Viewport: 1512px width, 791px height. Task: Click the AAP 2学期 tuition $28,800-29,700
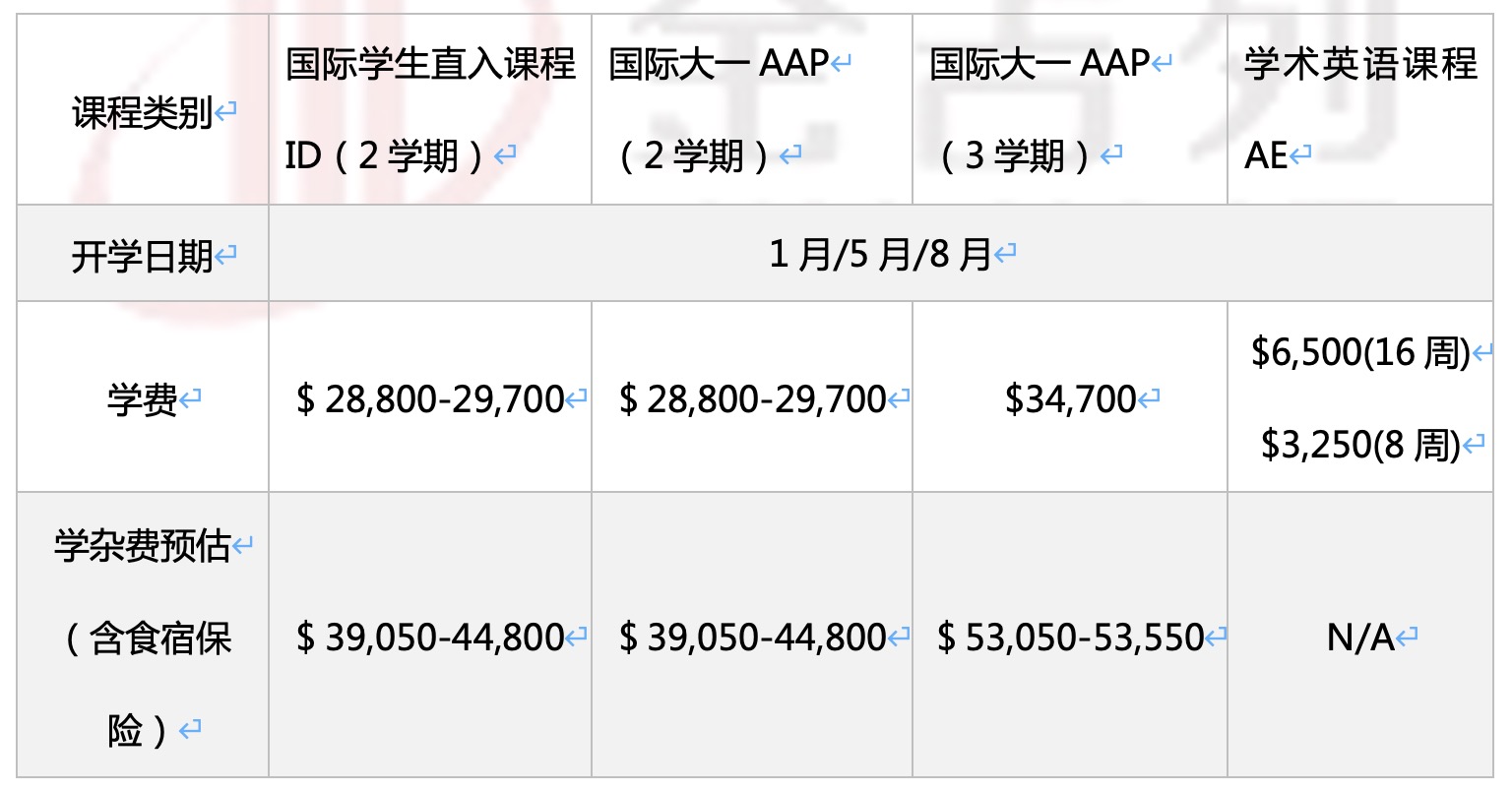[x=752, y=399]
